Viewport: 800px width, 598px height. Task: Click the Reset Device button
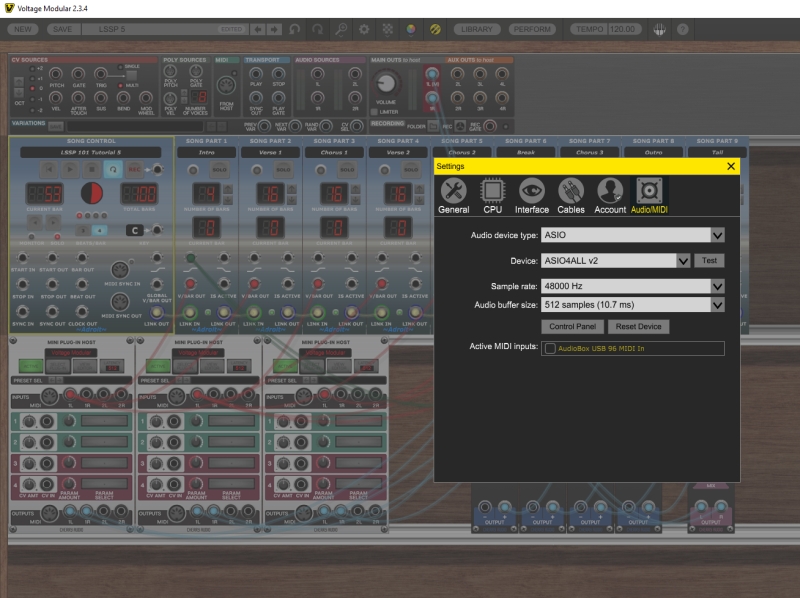638,327
